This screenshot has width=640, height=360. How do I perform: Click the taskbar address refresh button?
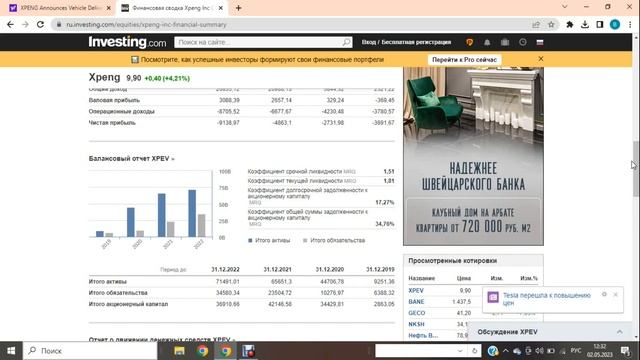coord(474,351)
